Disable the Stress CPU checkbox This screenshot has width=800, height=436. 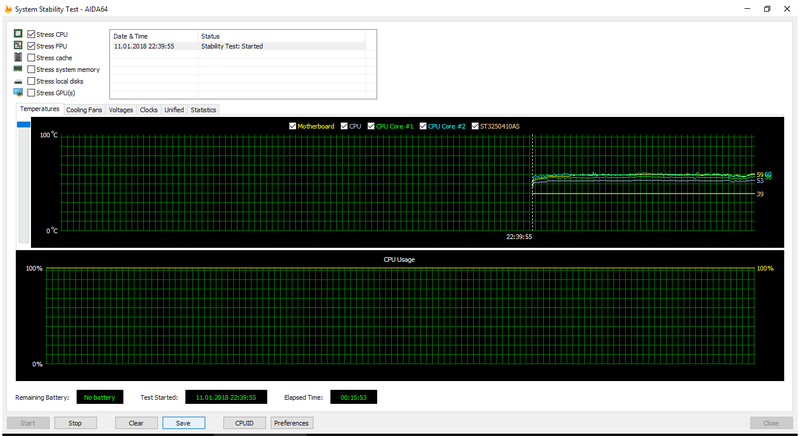[31, 34]
